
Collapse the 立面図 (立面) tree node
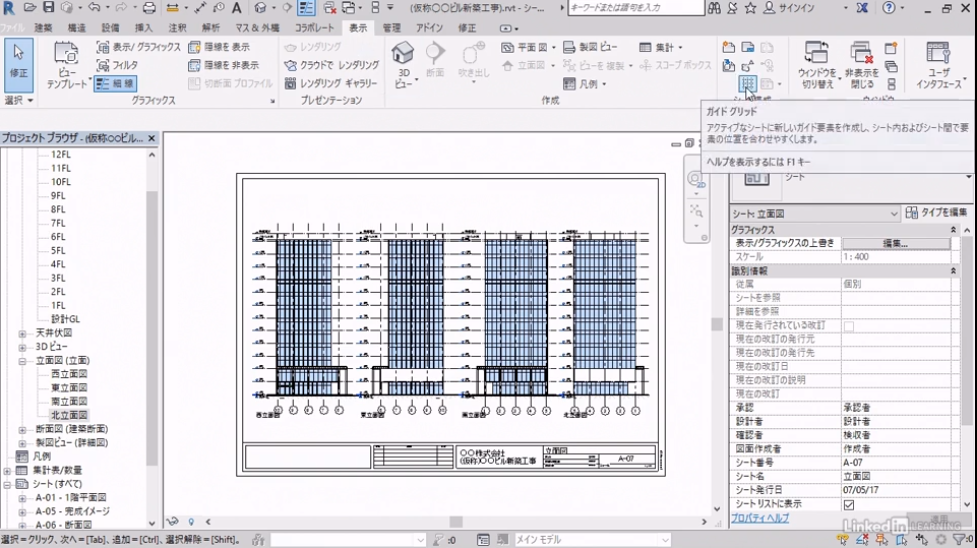22,361
